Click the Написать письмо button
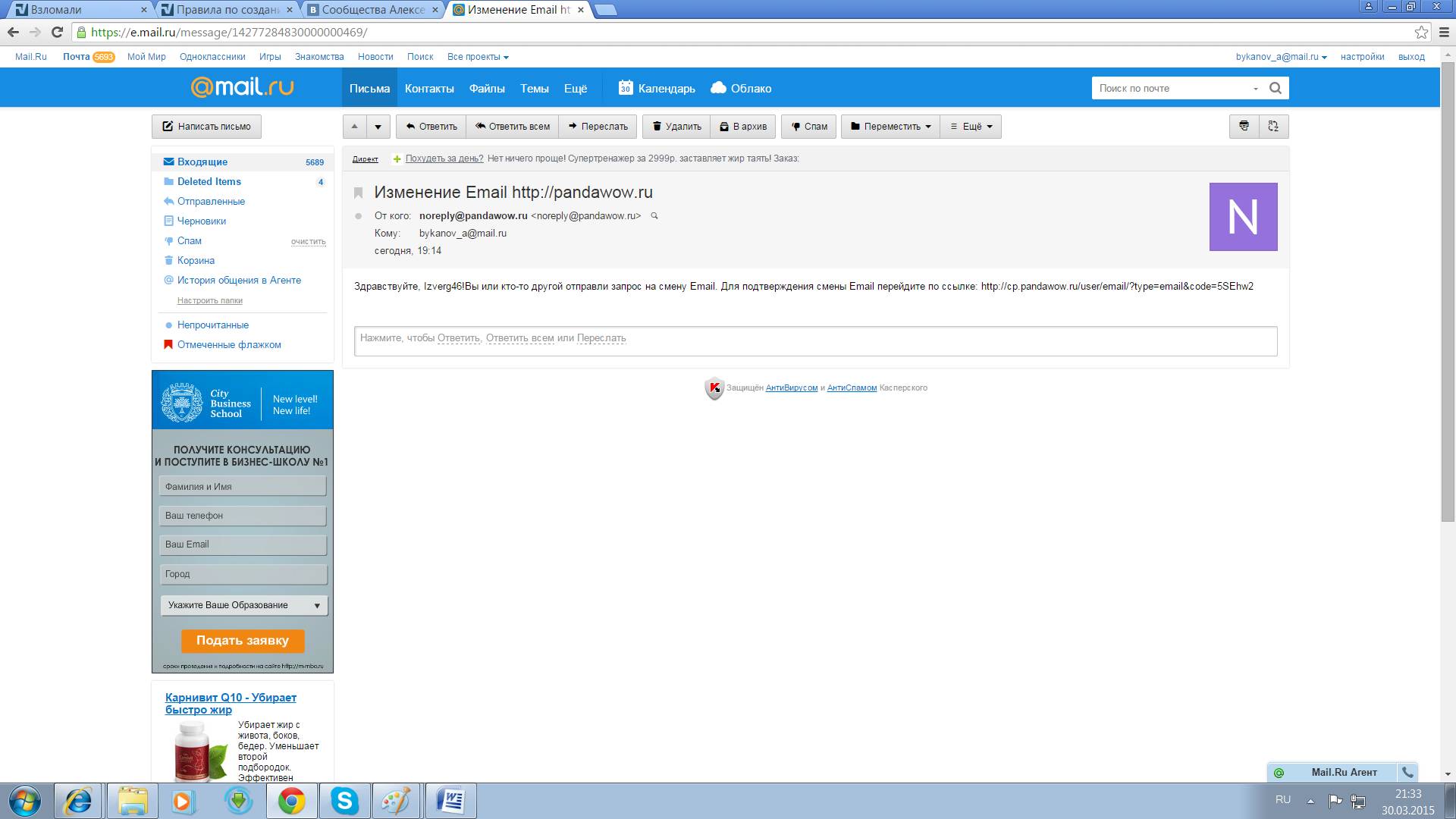 [x=206, y=127]
